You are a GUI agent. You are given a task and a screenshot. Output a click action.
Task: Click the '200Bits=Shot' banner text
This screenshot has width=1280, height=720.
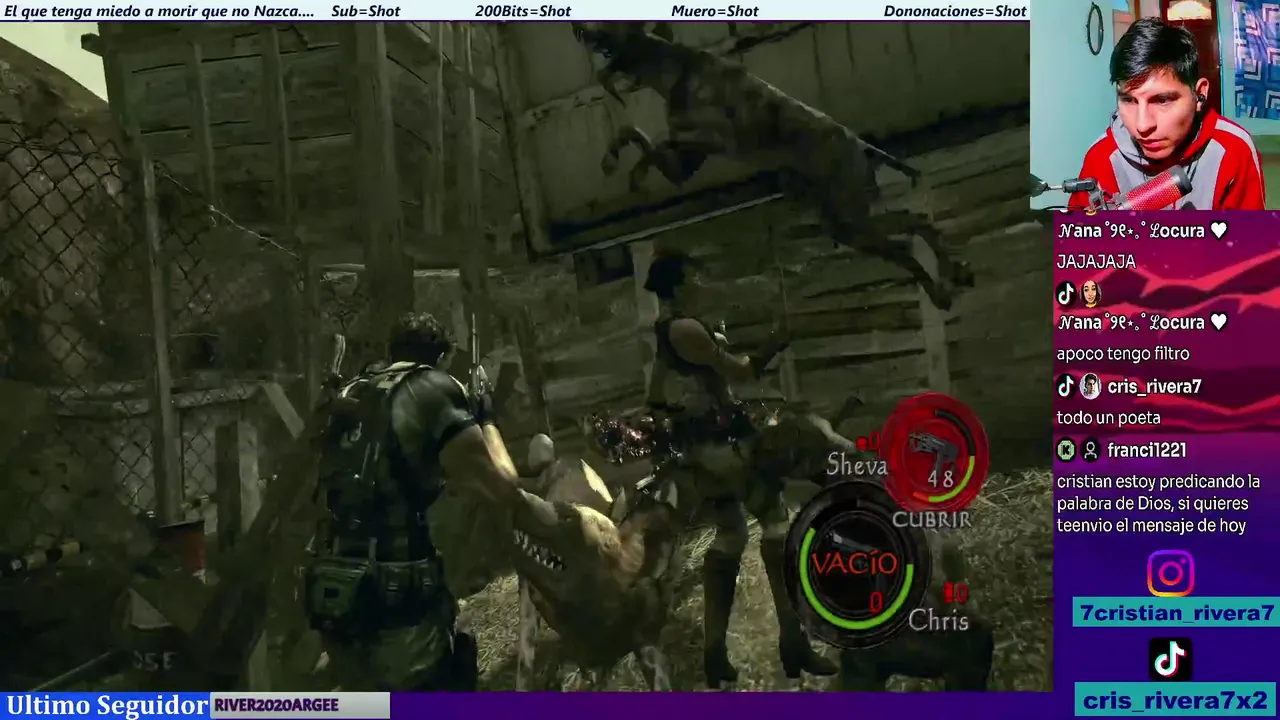(x=523, y=11)
